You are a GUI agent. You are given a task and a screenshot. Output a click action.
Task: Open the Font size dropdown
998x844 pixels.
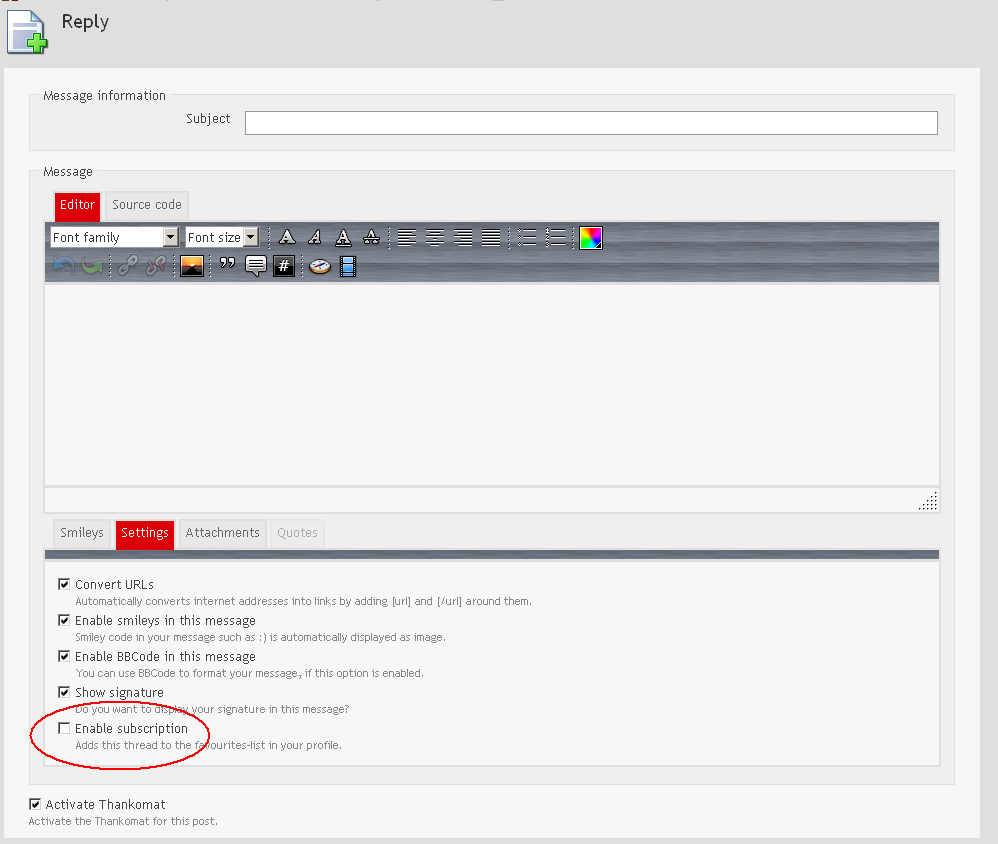[222, 237]
